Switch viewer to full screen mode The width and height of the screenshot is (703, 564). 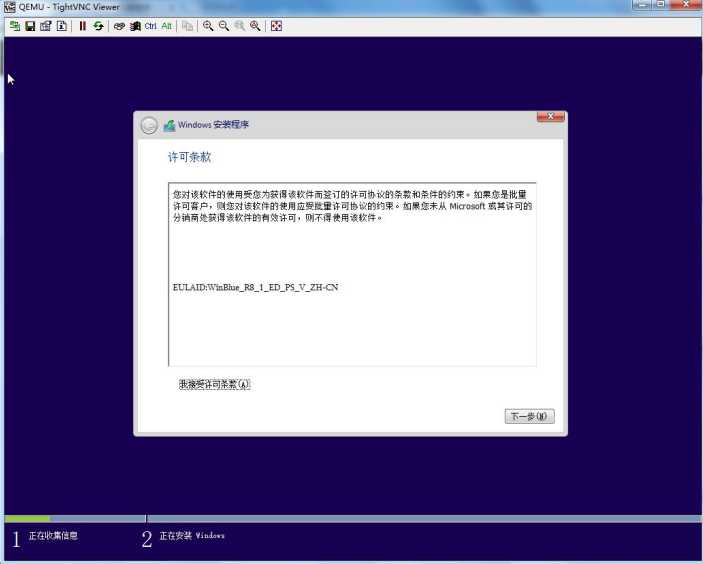click(x=276, y=26)
